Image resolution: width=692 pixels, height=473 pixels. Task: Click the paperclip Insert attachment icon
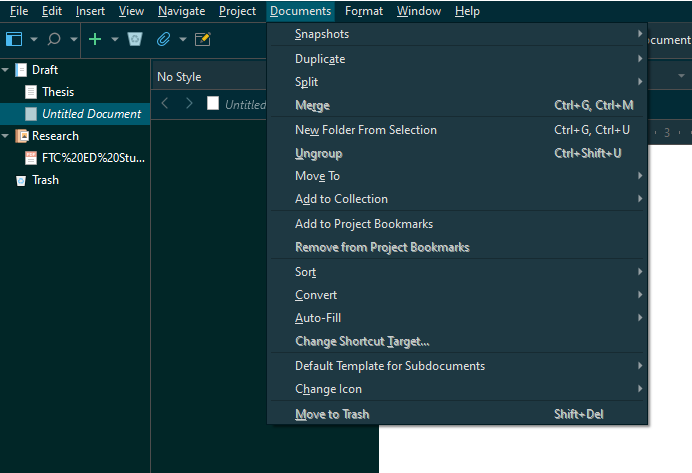(x=164, y=39)
